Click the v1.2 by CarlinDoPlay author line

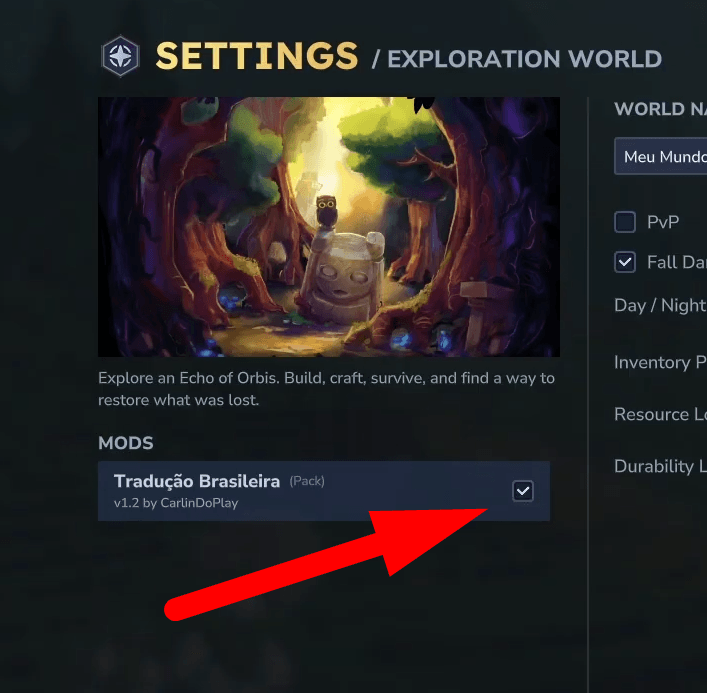pyautogui.click(x=176, y=503)
